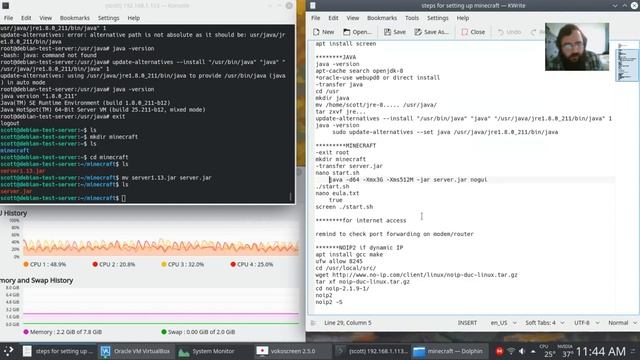Open the KWrite Settings menu
The width and height of the screenshot is (640, 360).
click(438, 18)
